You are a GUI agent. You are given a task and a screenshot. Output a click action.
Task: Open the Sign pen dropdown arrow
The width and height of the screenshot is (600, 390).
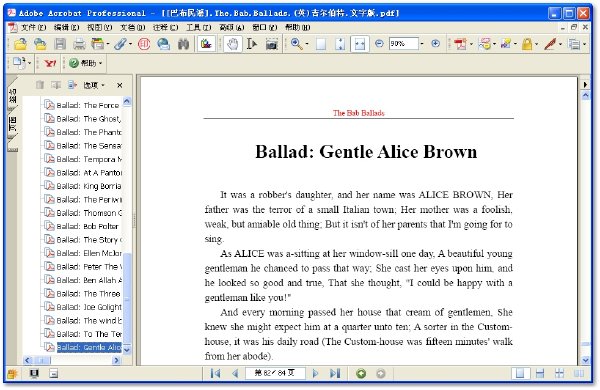561,44
